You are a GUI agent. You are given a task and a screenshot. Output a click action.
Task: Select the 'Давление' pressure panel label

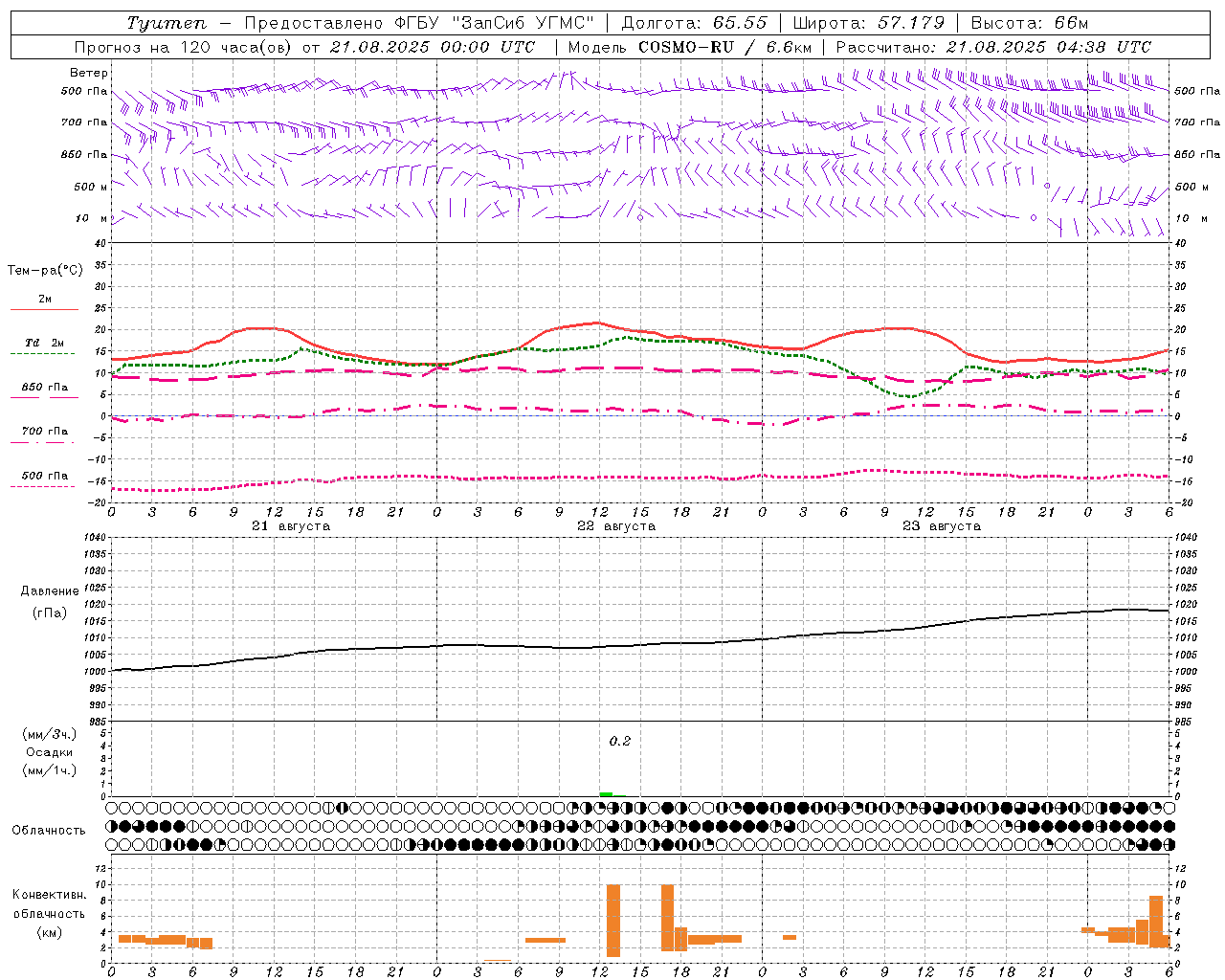pyautogui.click(x=50, y=591)
